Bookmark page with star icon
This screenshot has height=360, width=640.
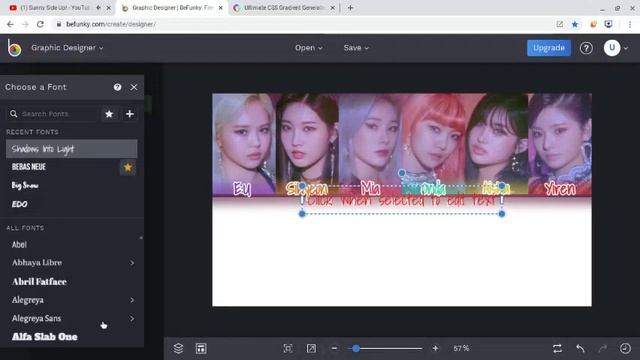(575, 24)
